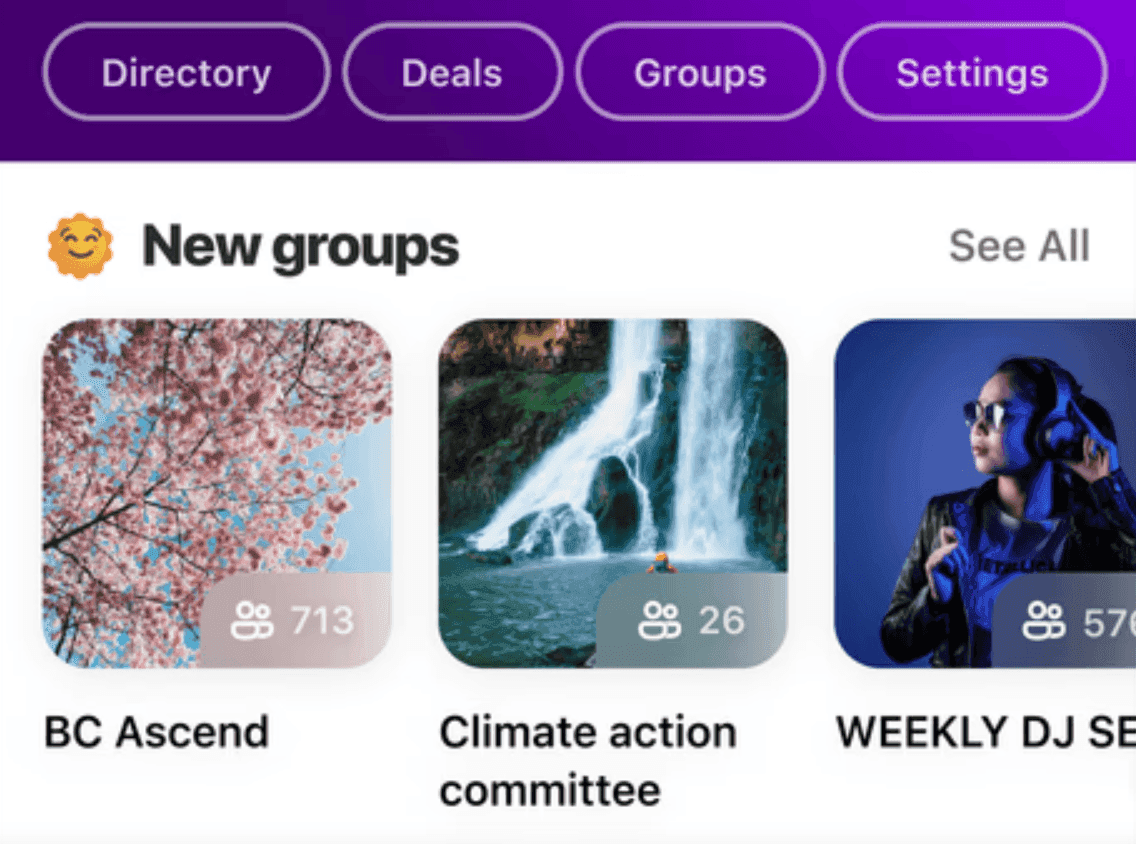Open the Groups navigation item
Image resolution: width=1136 pixels, height=844 pixels.
700,71
